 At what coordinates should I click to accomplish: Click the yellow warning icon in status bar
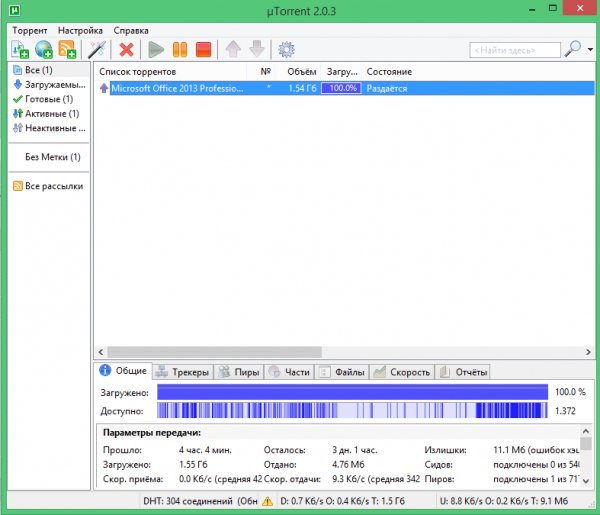coord(267,501)
